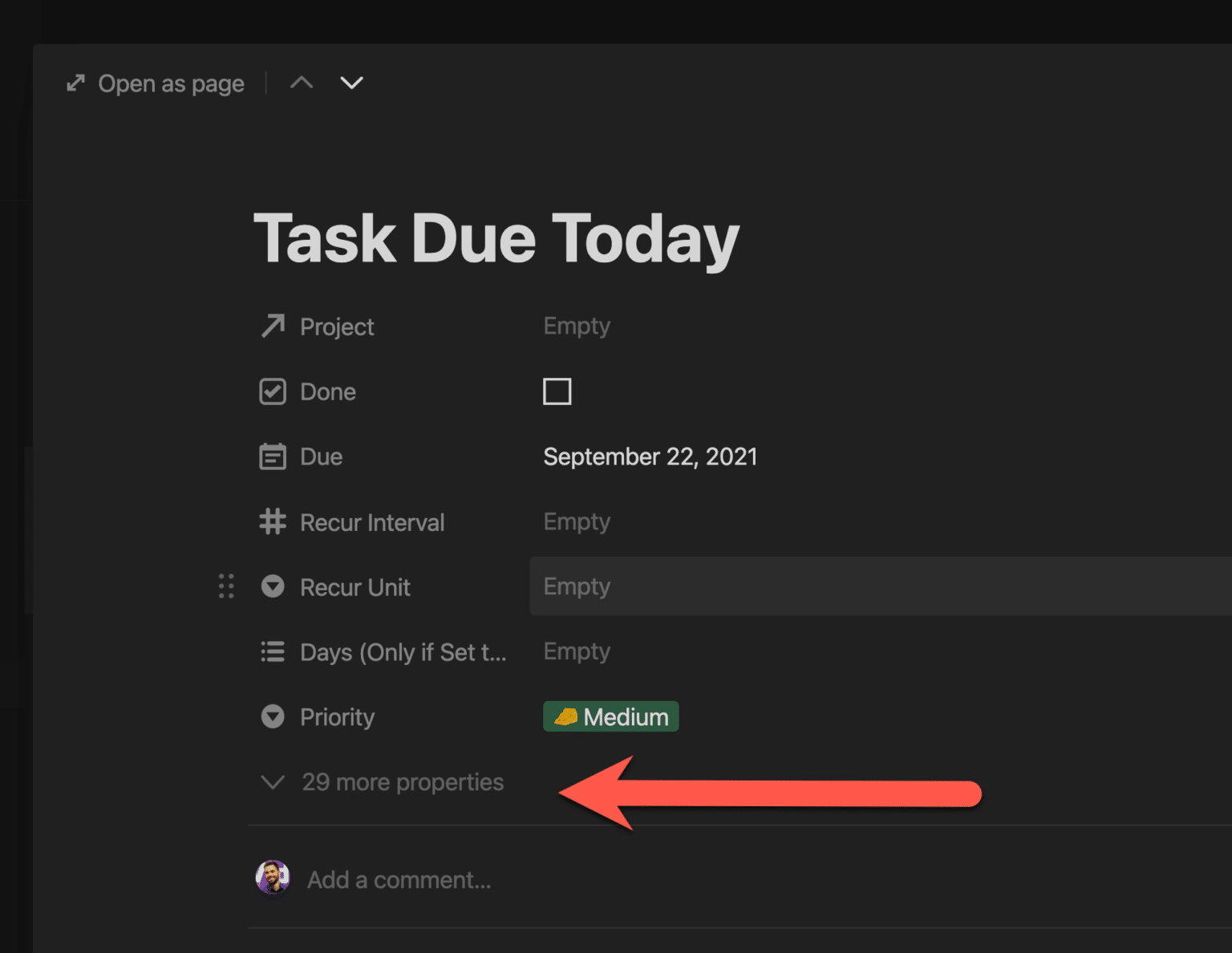
Task: Click the Due calendar icon
Action: point(273,456)
